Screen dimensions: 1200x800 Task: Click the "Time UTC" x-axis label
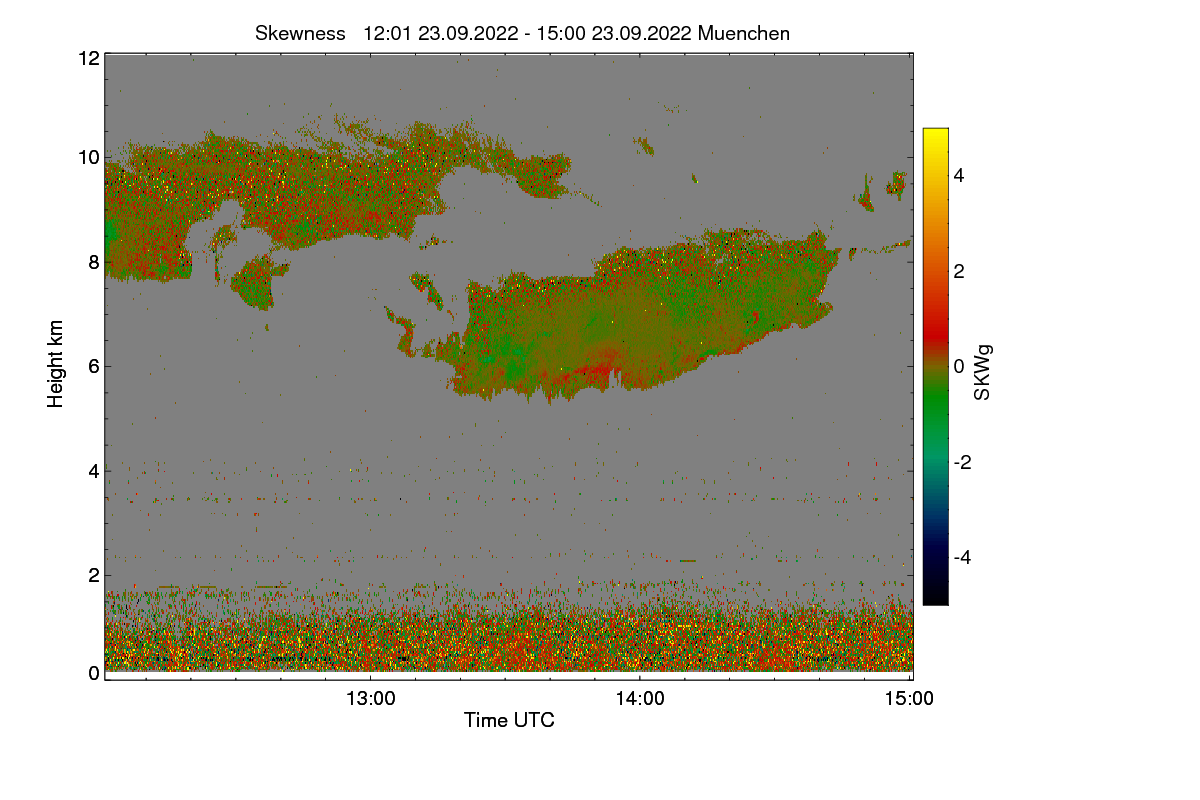click(509, 720)
